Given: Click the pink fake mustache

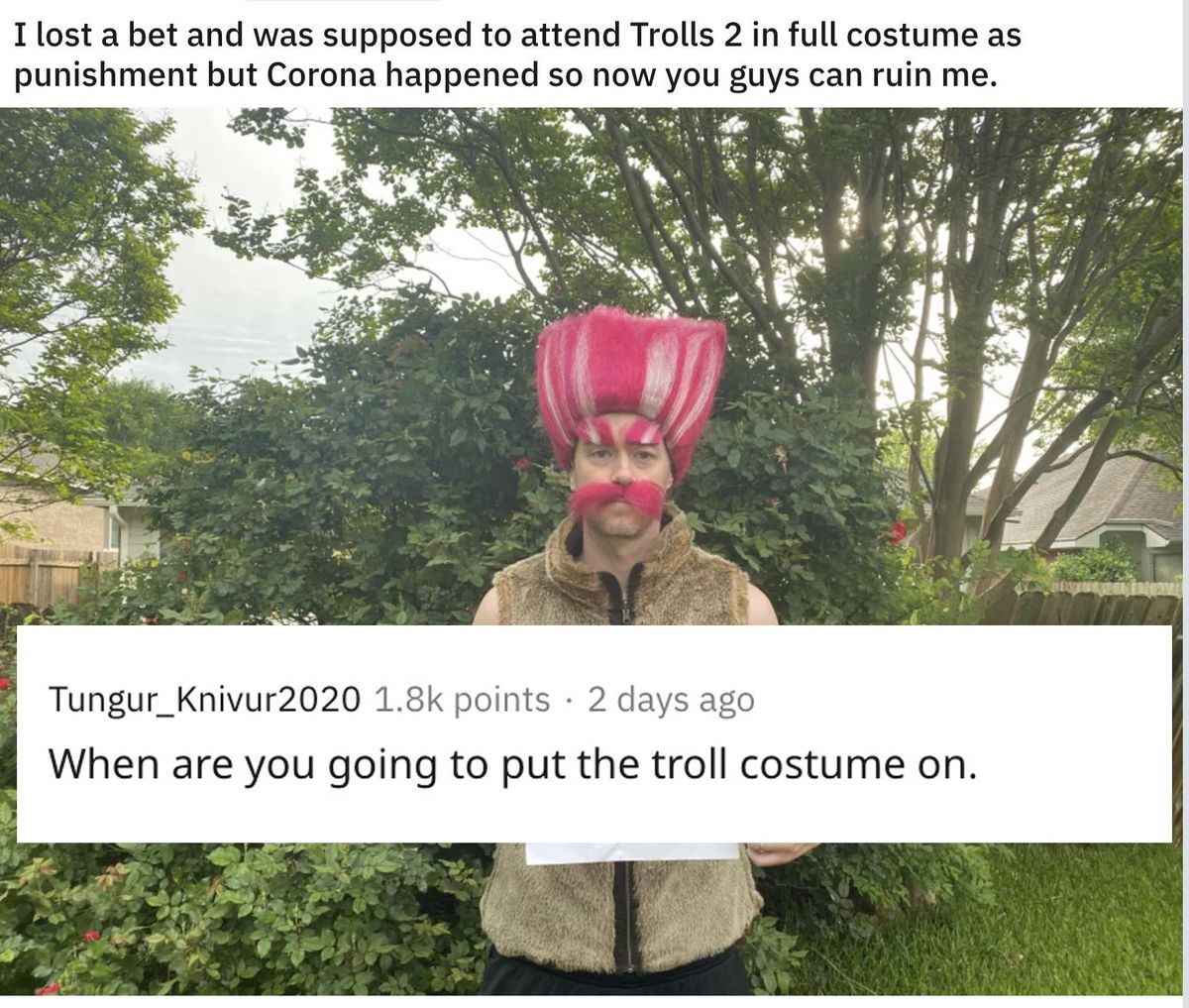Looking at the screenshot, I should pos(616,499).
